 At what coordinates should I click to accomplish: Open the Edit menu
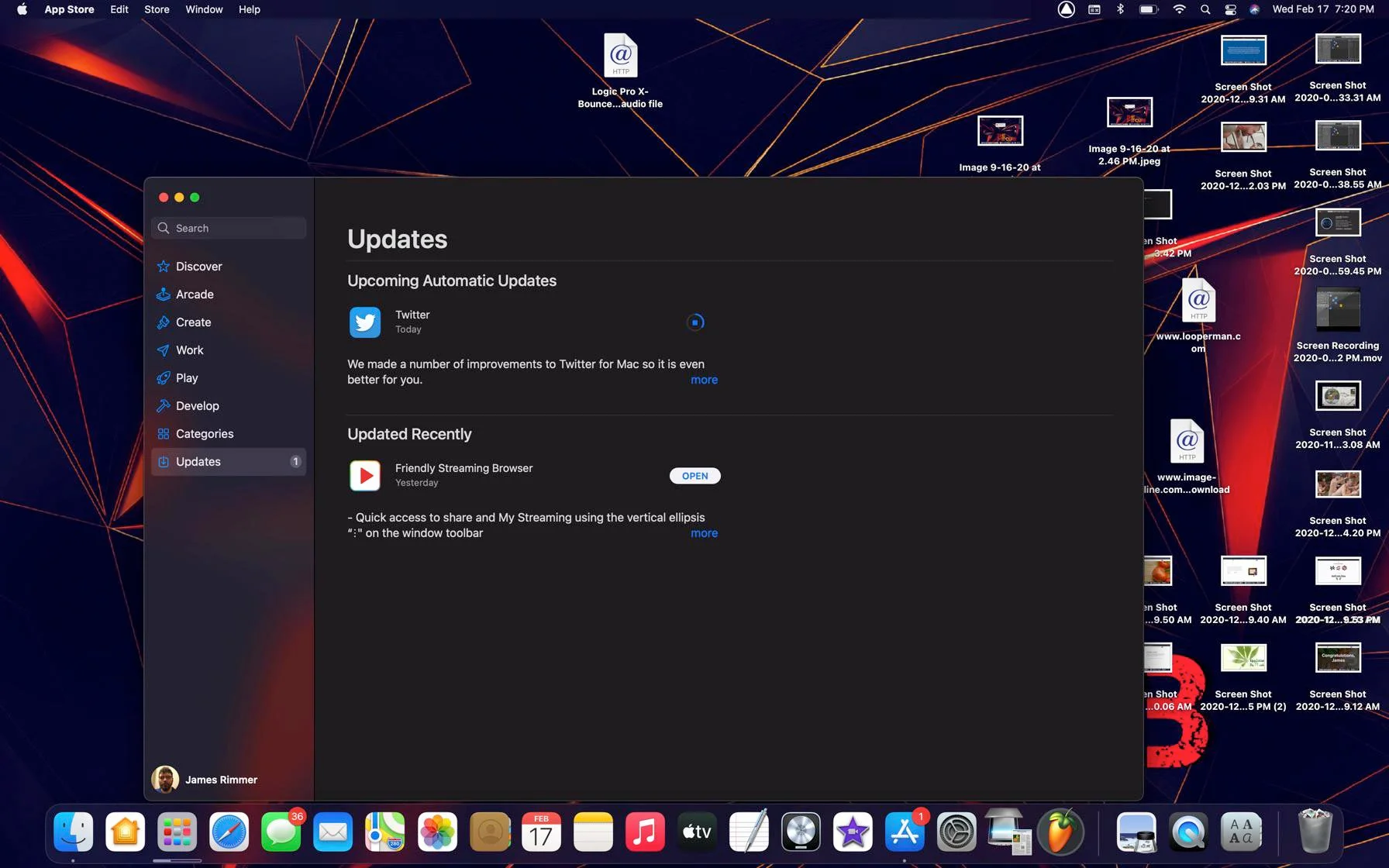[x=119, y=9]
